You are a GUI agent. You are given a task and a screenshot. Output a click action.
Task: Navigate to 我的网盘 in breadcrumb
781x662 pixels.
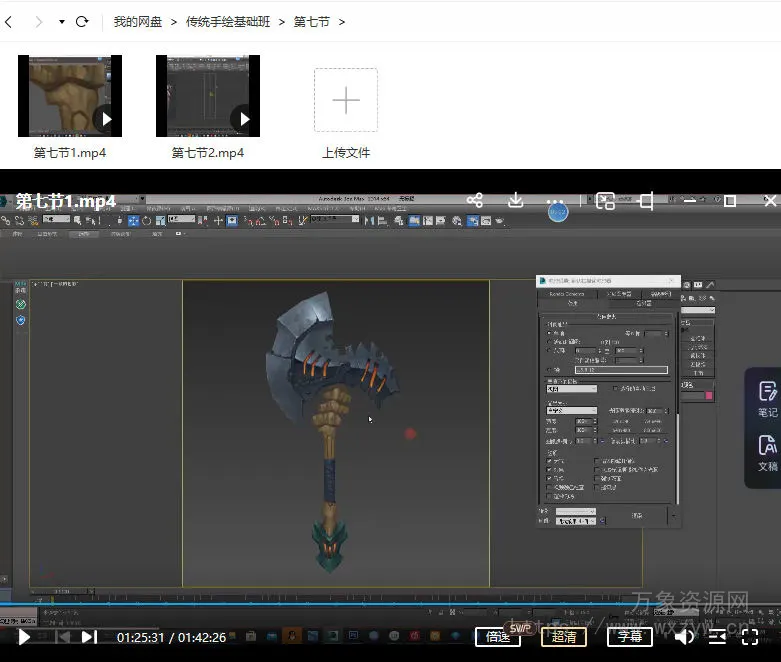pos(138,21)
